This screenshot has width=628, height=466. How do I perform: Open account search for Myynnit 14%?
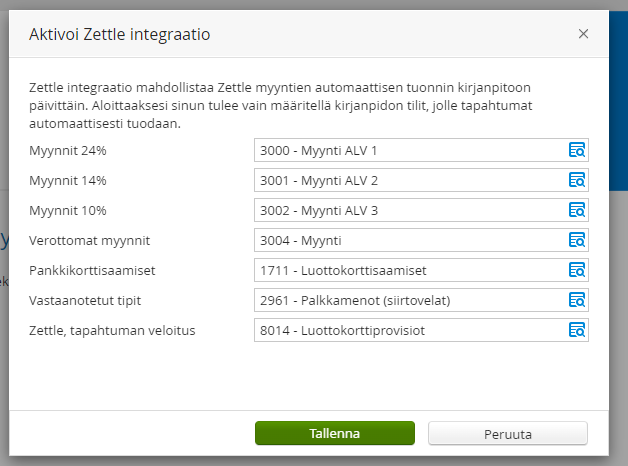pyautogui.click(x=577, y=180)
